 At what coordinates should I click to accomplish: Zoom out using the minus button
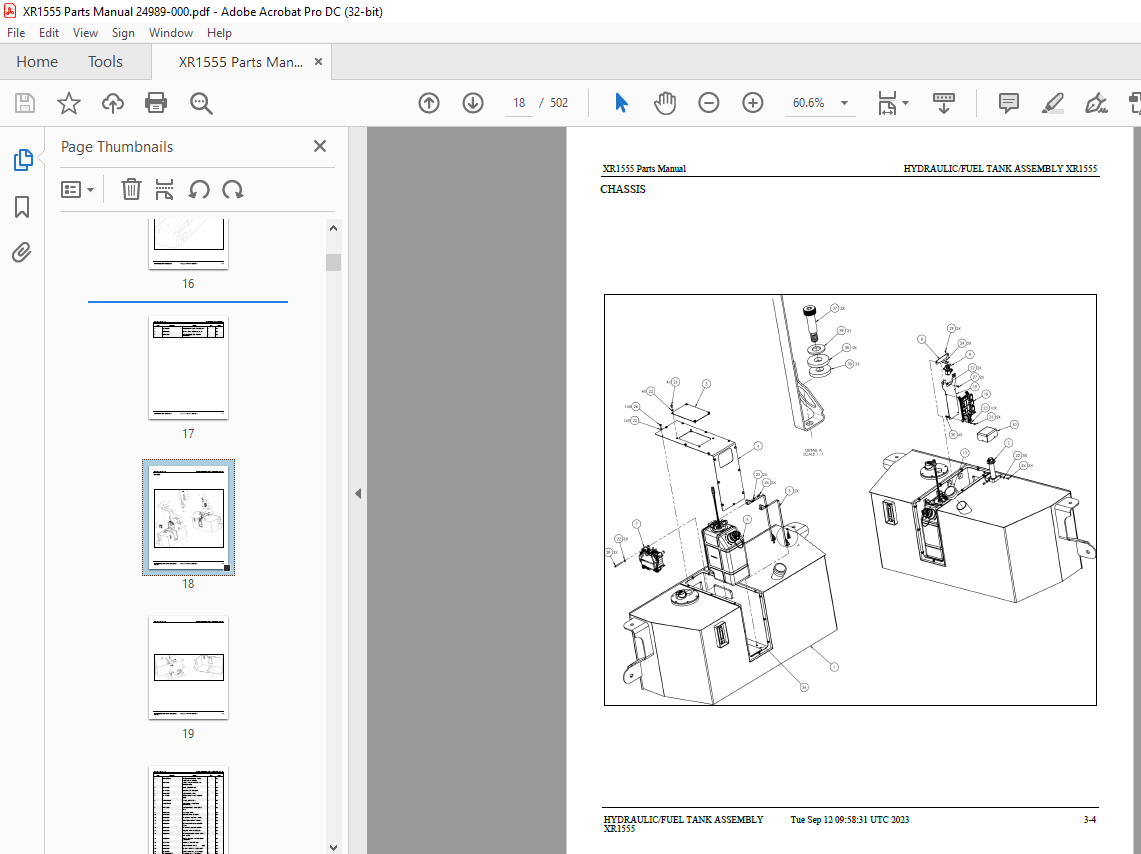click(x=708, y=102)
